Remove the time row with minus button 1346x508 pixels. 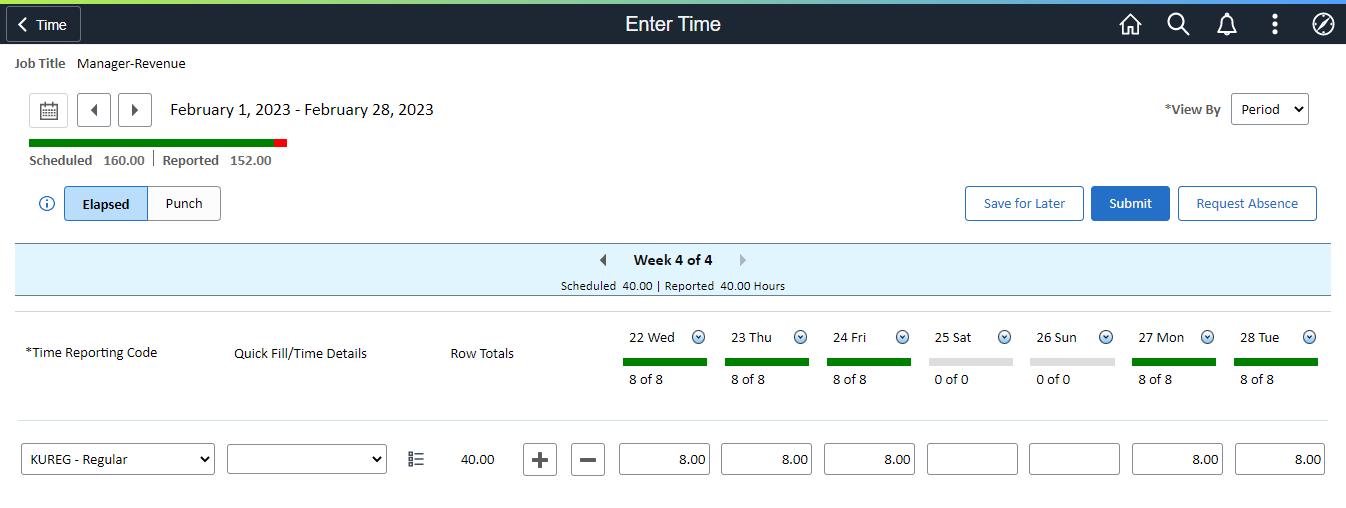tap(588, 459)
